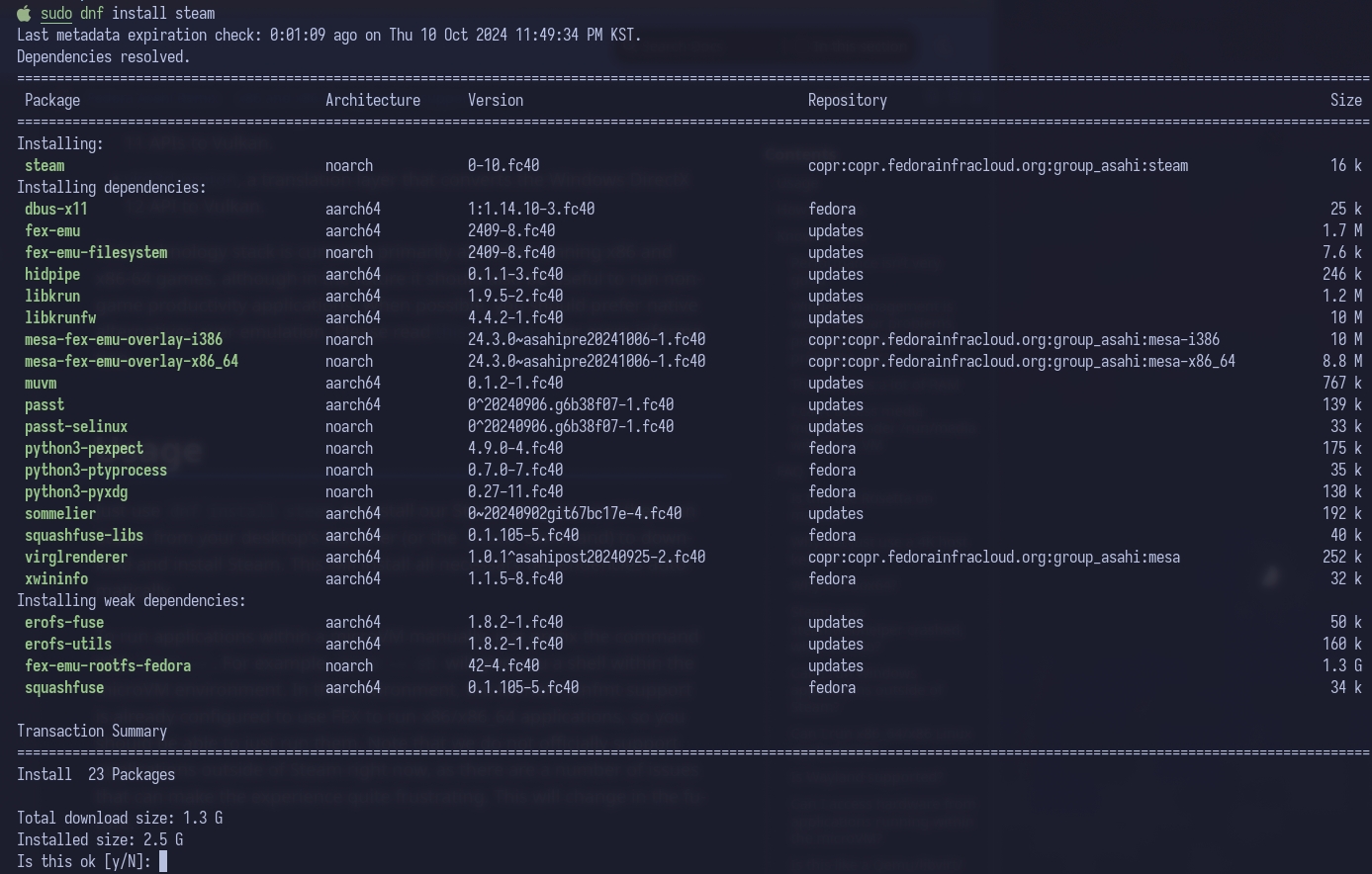Screen dimensions: 1372x874
Task: Click the 'Repository' column header
Action: coord(848,100)
